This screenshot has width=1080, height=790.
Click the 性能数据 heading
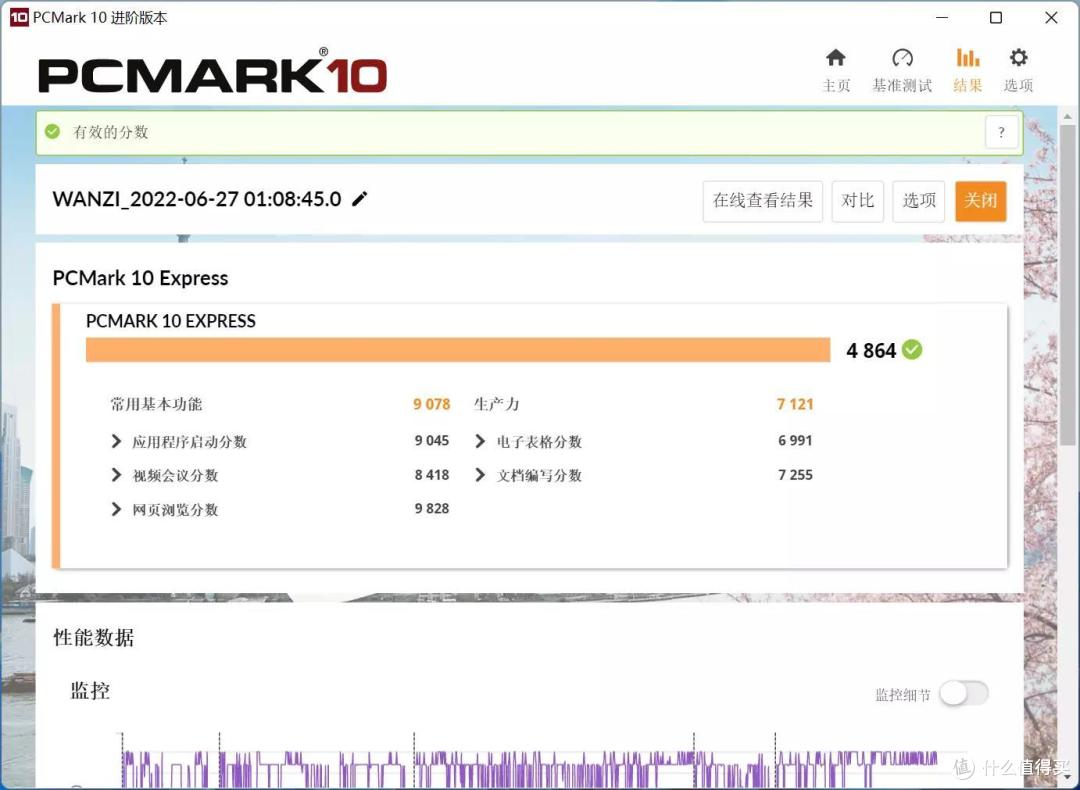click(x=94, y=638)
